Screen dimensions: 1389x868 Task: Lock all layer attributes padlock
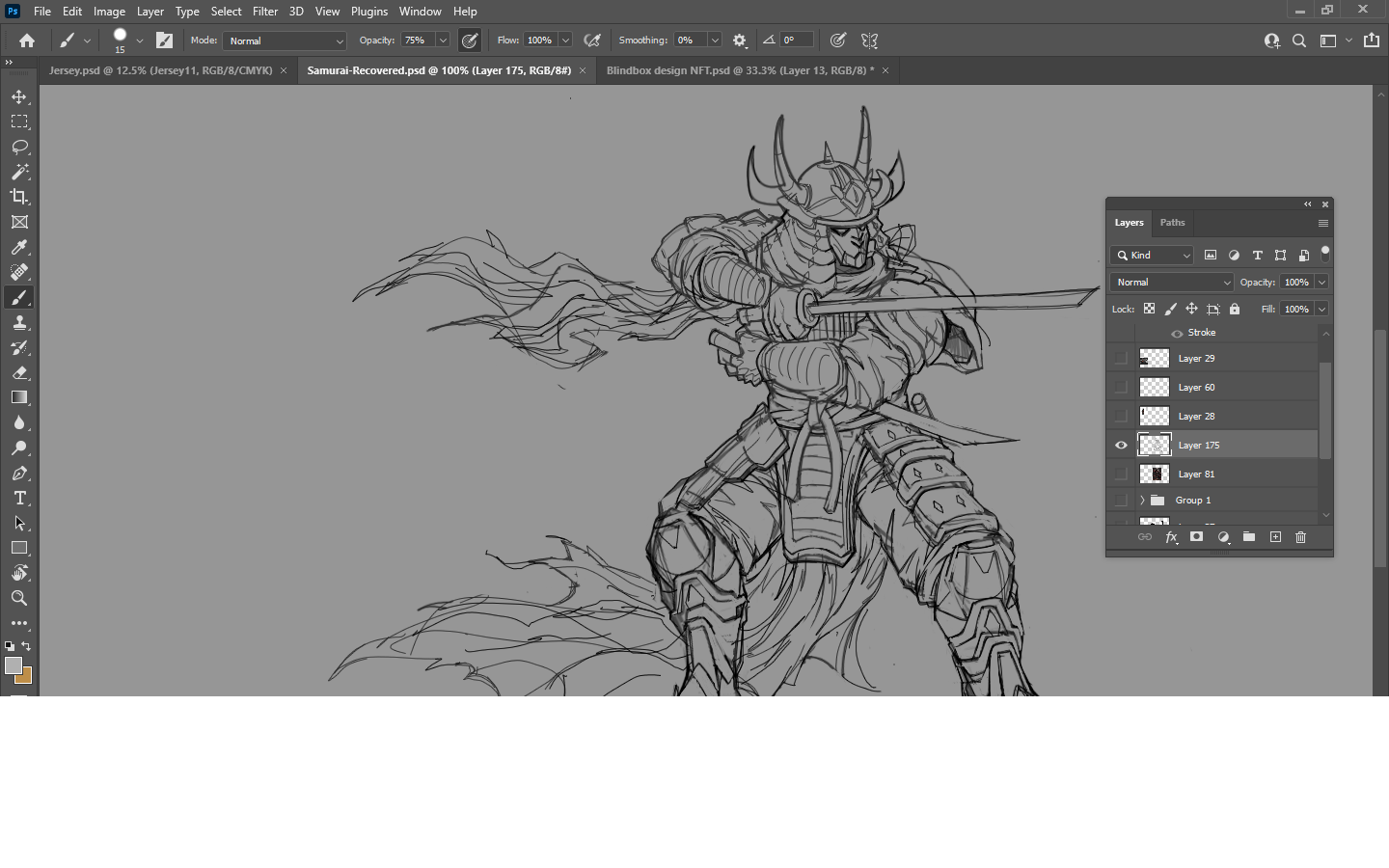click(1235, 309)
